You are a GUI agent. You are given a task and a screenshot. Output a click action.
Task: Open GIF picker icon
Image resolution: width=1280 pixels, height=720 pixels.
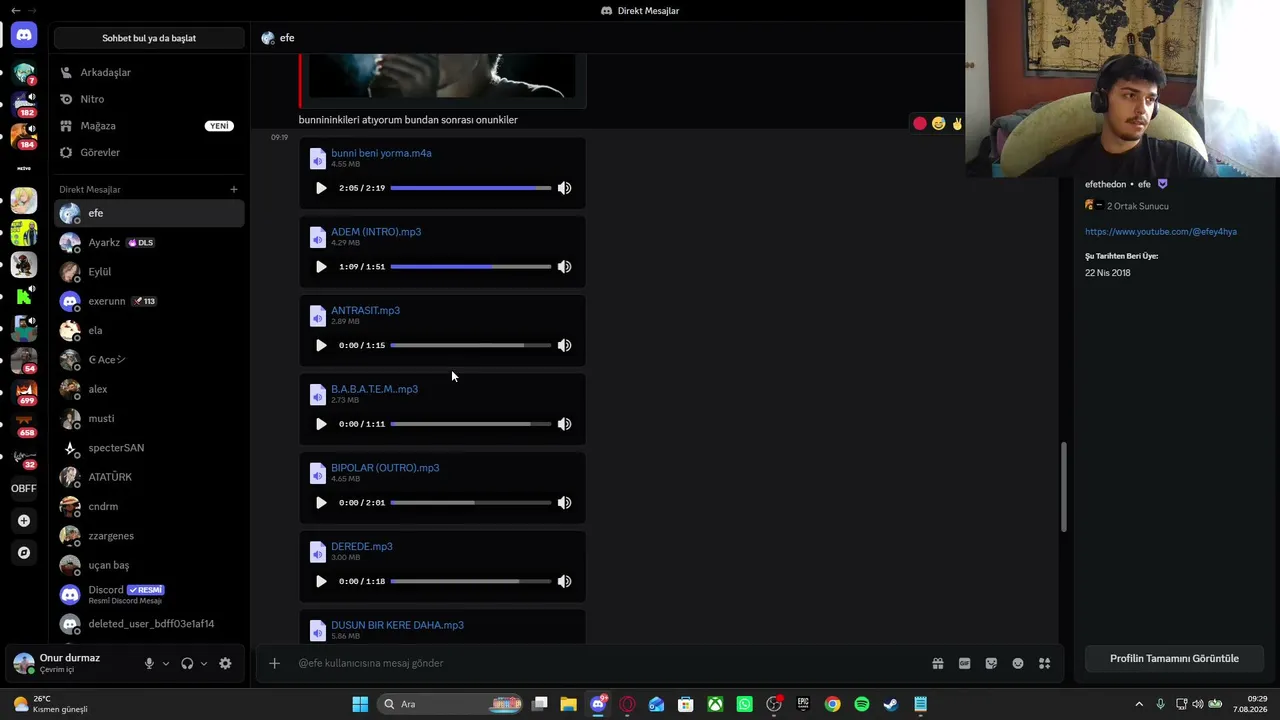click(x=965, y=663)
